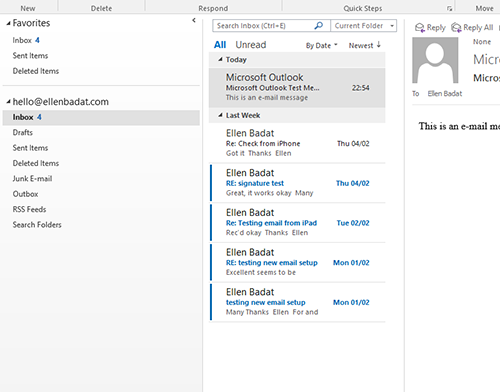Open the 'testing new email setup' email from Mon 01/02

297,302
